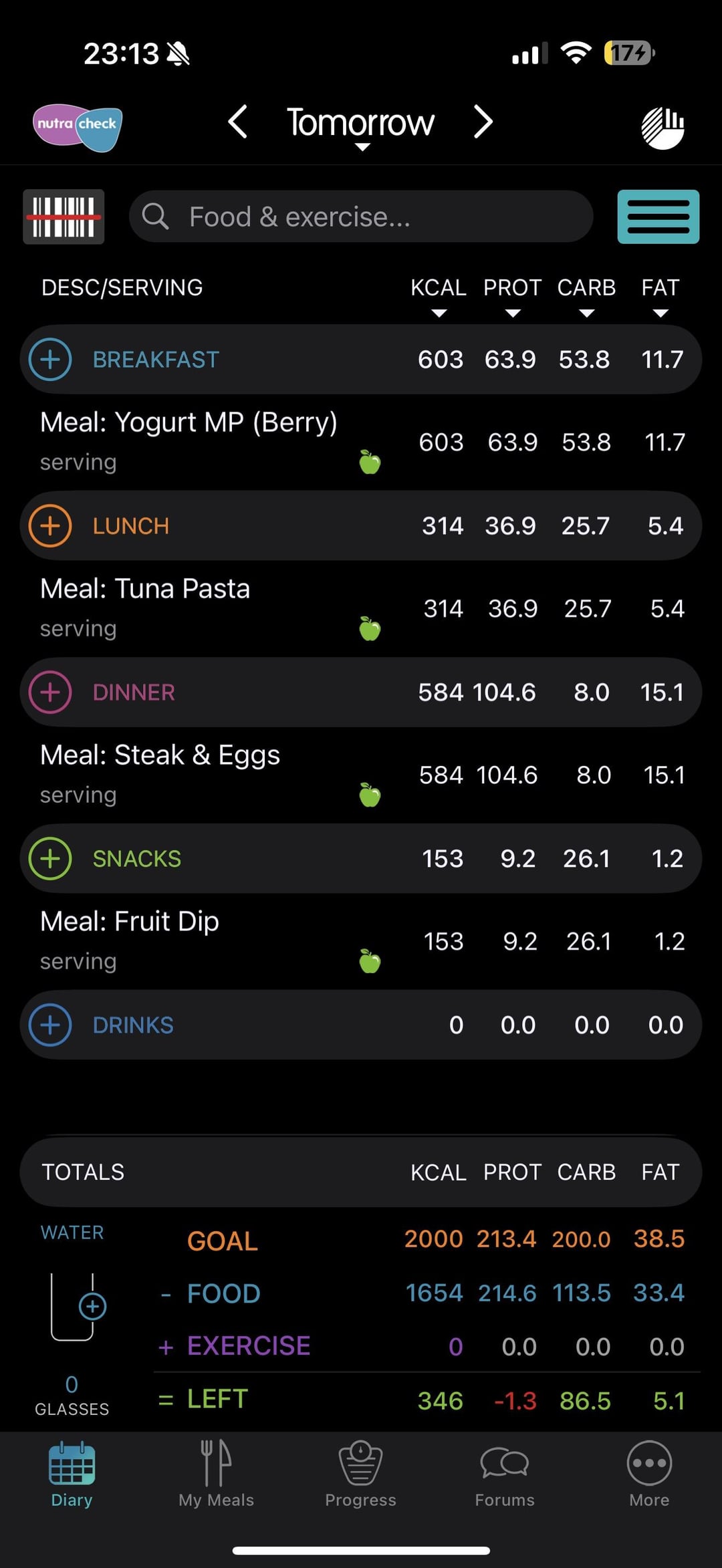Add a glass of water

tap(92, 1306)
